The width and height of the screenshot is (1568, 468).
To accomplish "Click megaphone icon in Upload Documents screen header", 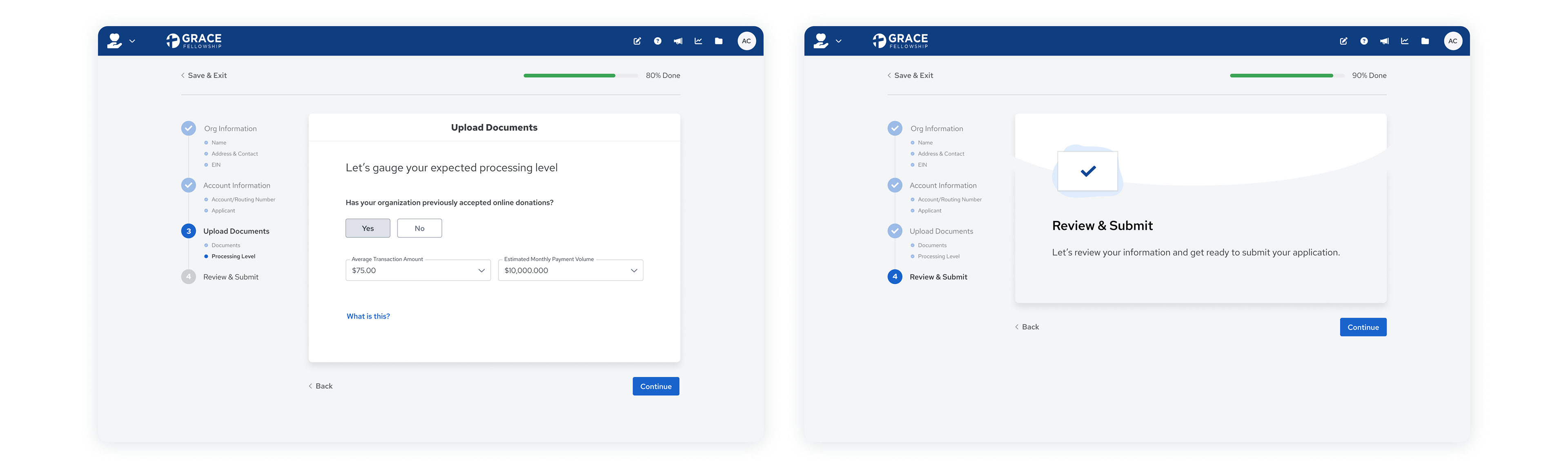I will 677,41.
